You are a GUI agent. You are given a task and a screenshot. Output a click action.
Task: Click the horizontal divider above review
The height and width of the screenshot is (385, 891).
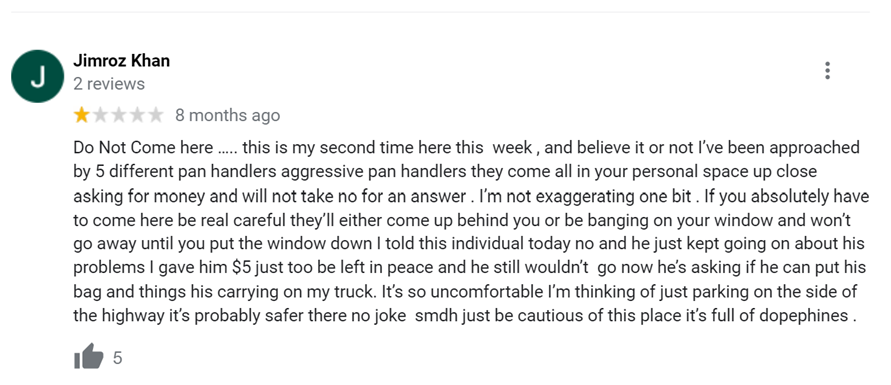click(x=440, y=12)
